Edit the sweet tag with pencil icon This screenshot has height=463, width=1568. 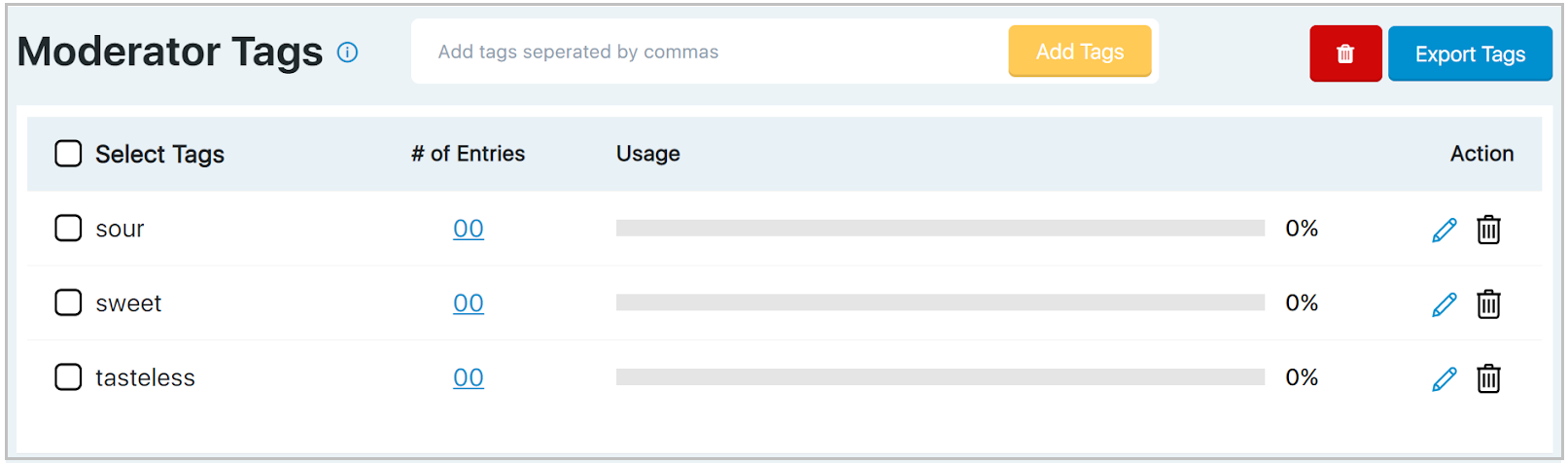pos(1444,304)
